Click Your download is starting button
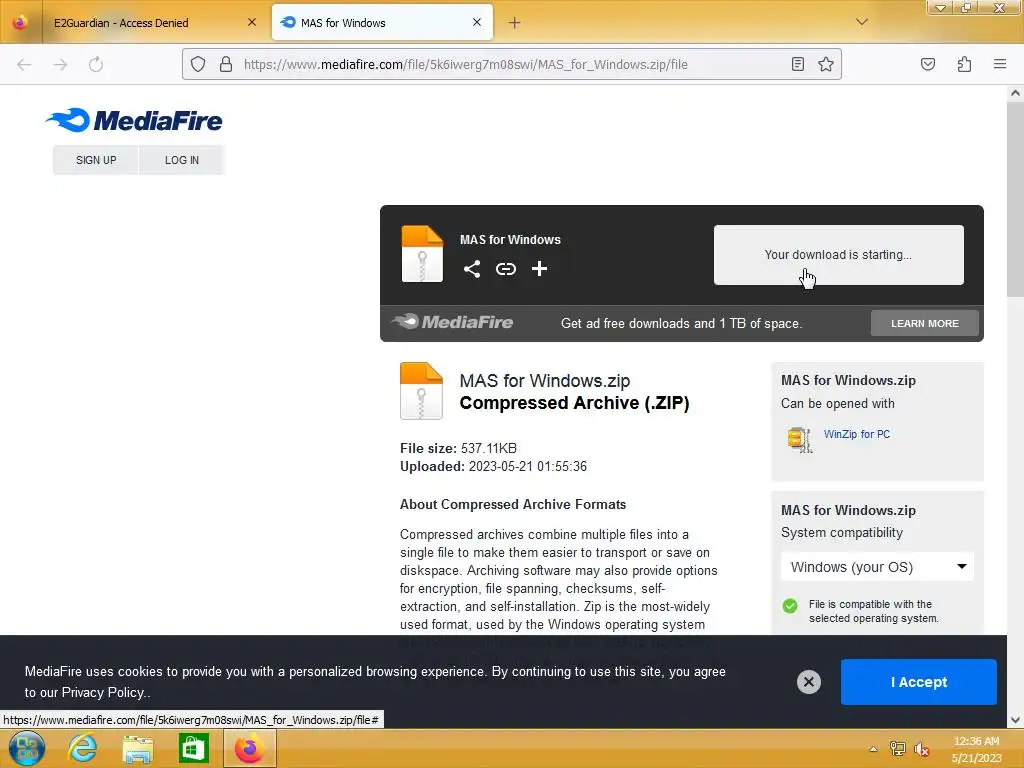The image size is (1024, 768). coord(839,255)
